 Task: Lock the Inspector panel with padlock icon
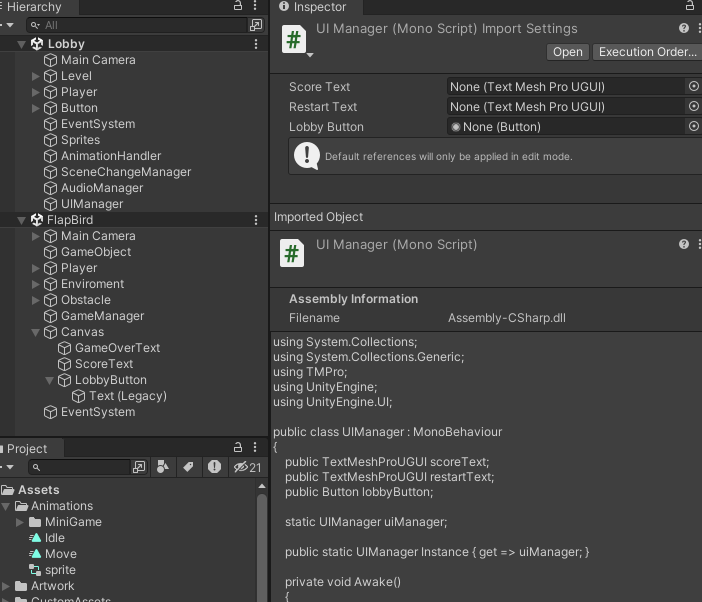[690, 6]
